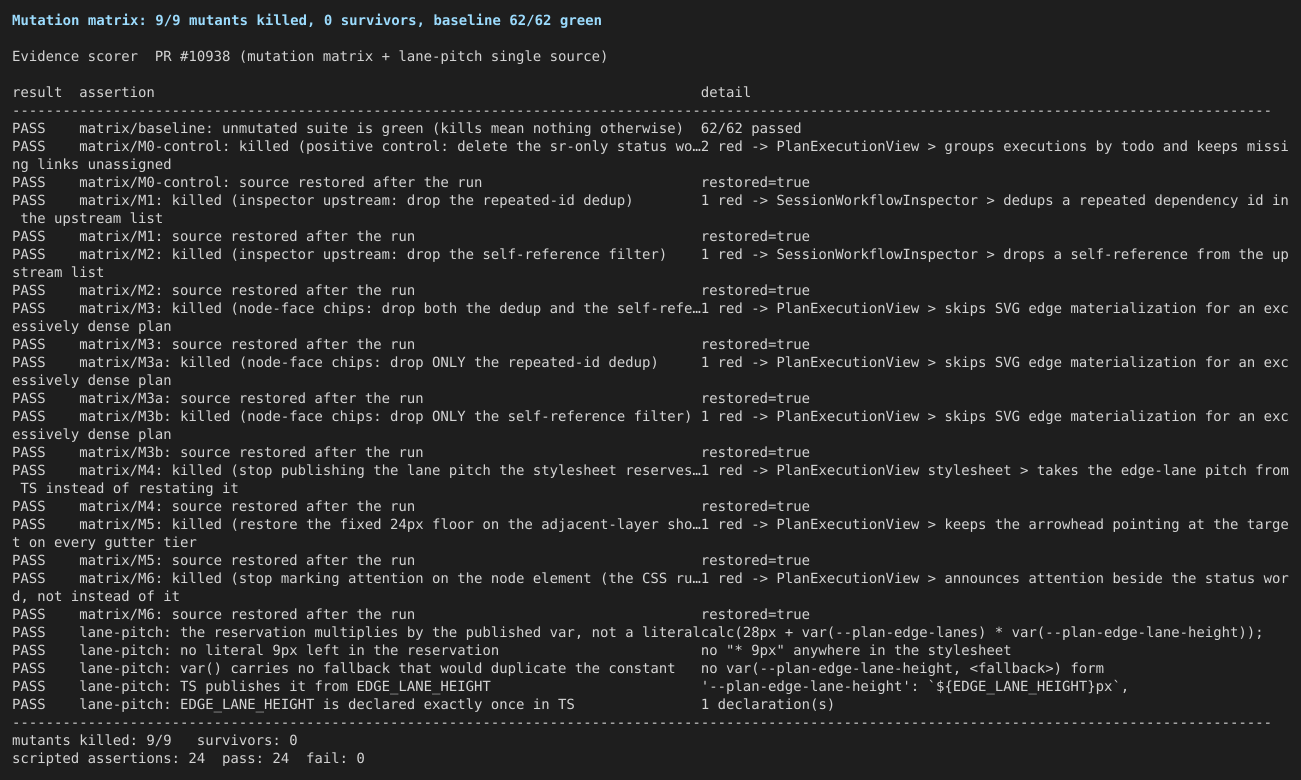The width and height of the screenshot is (1301, 780).
Task: Click "restored=true" in the matrix/M3 row
Action: coord(755,344)
